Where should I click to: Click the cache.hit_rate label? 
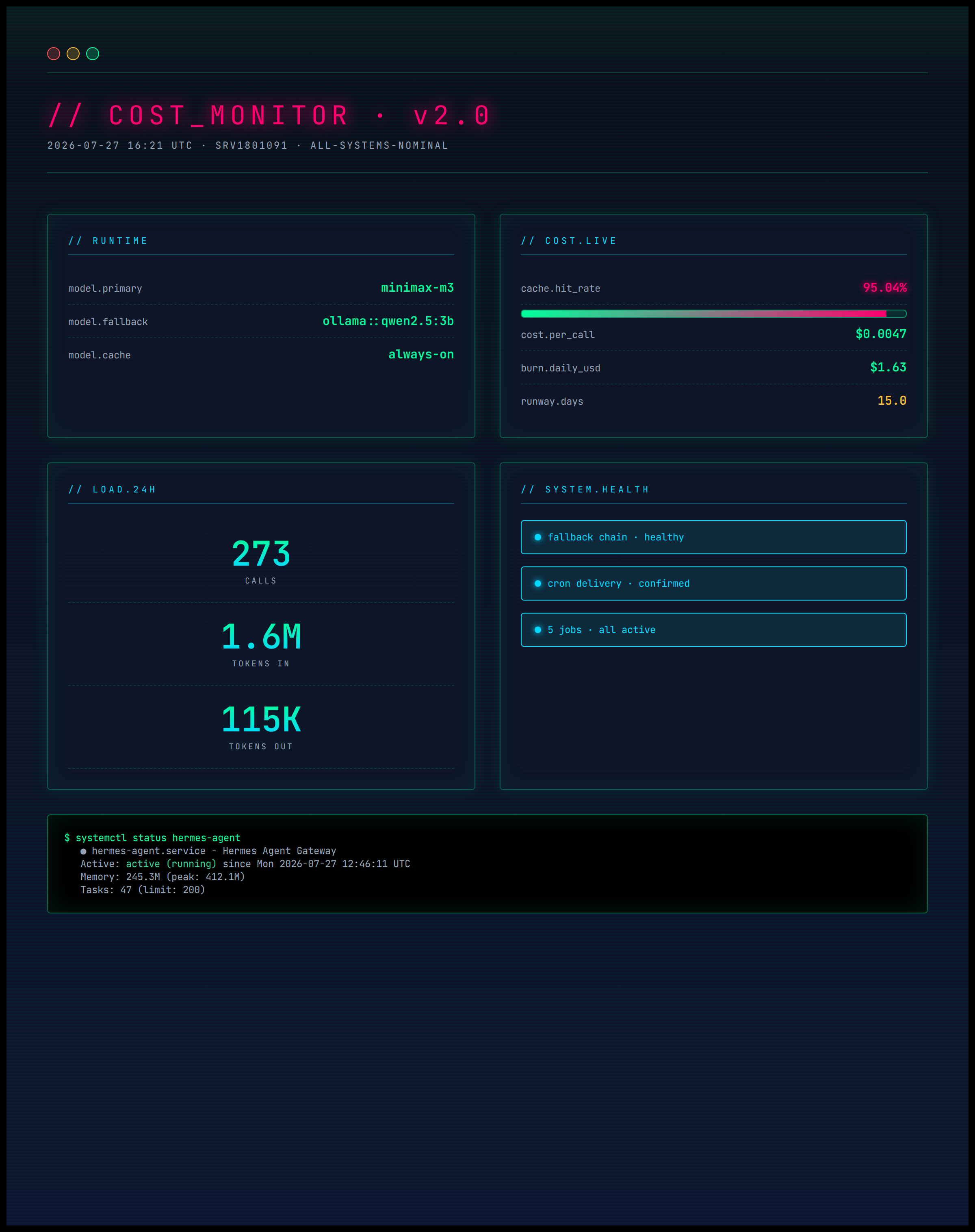pyautogui.click(x=561, y=288)
